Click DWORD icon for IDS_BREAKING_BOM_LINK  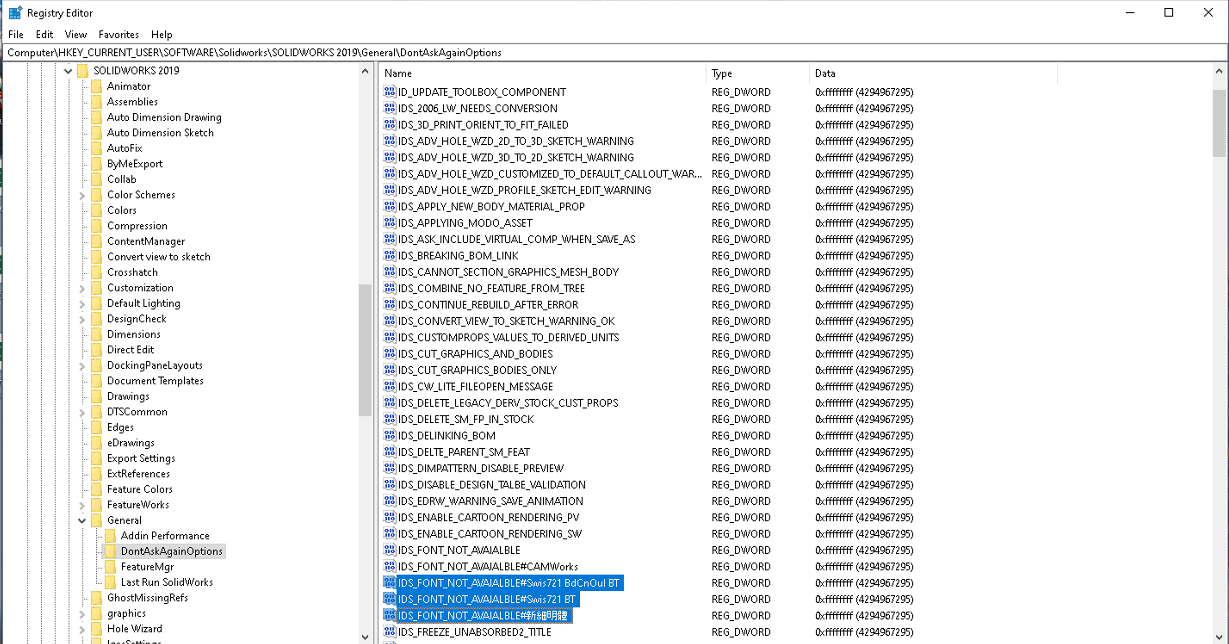390,256
